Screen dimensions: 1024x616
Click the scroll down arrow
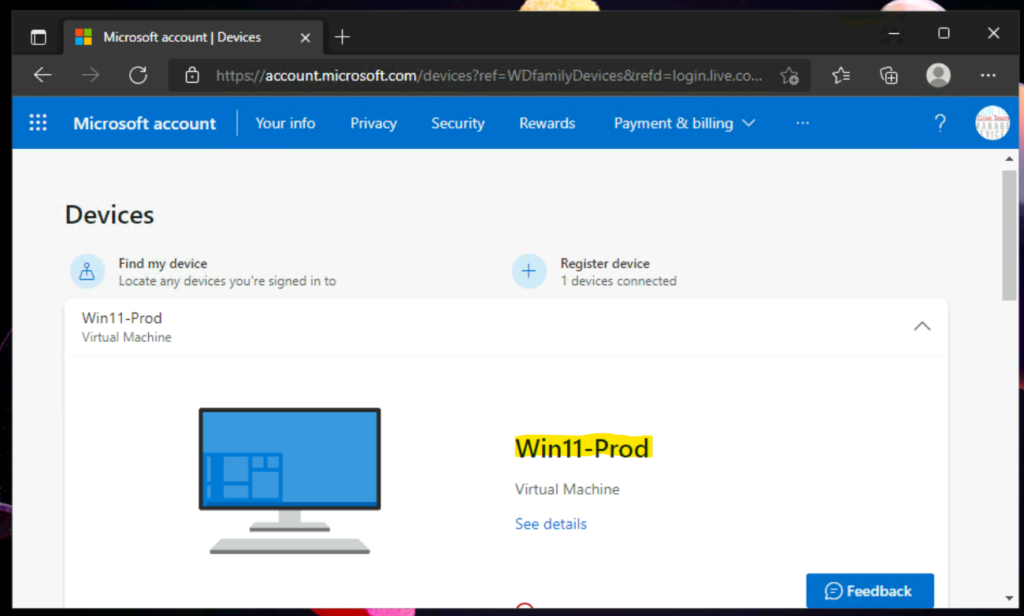(x=1009, y=598)
